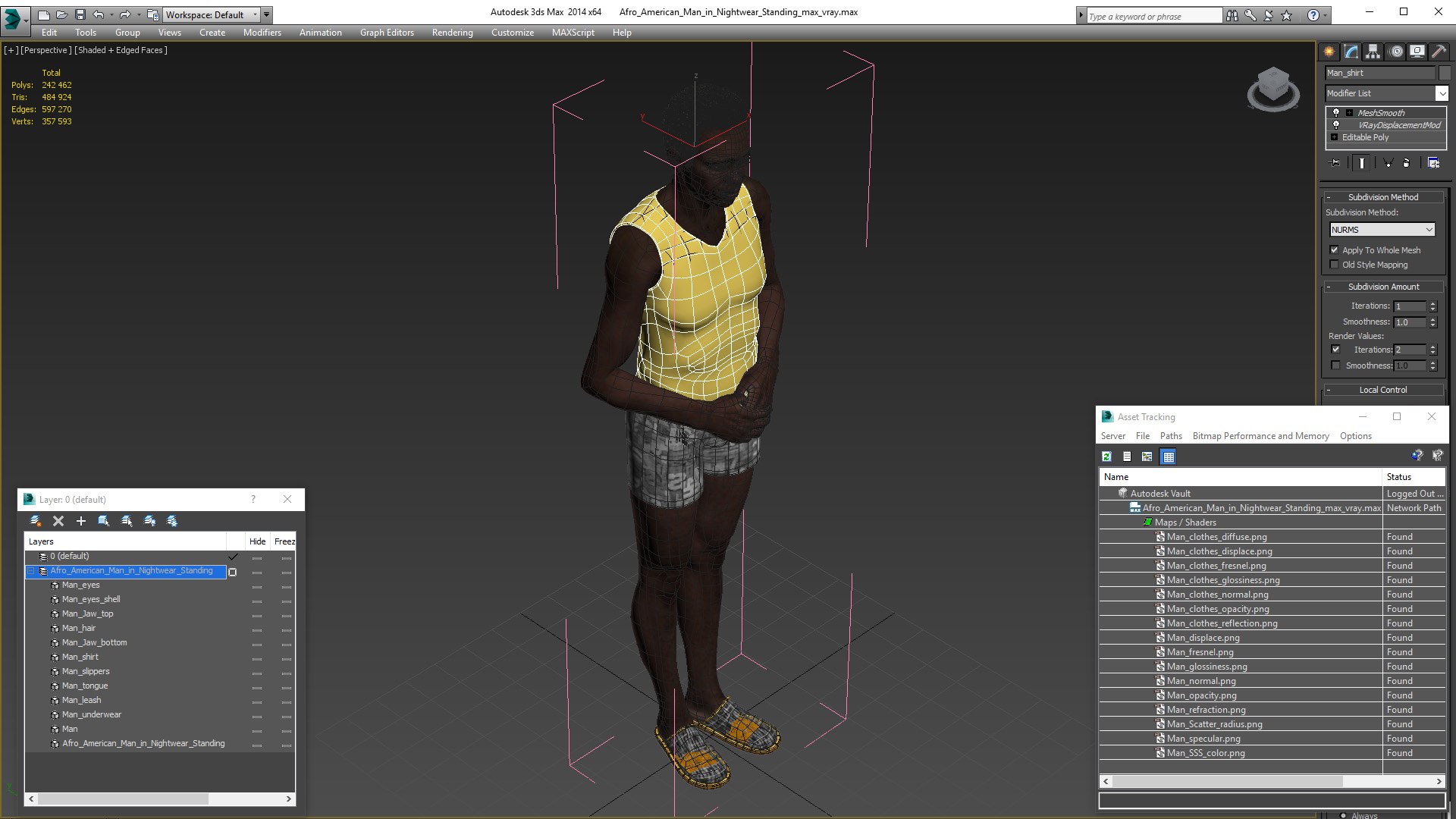Add selected objects to layer plus icon
The width and height of the screenshot is (1456, 819).
tap(81, 521)
